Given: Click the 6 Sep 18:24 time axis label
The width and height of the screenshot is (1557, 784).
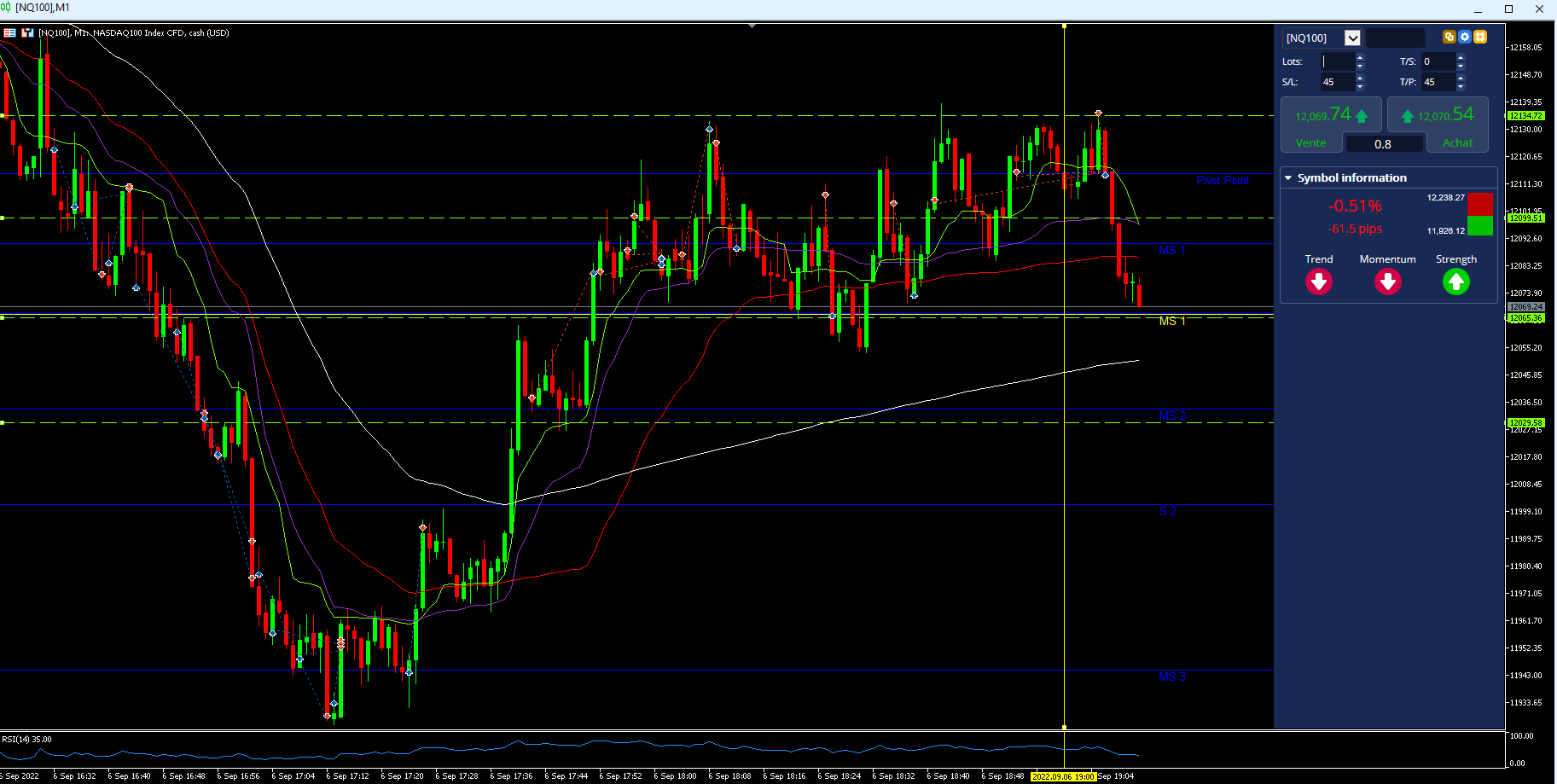Looking at the screenshot, I should coord(840,776).
